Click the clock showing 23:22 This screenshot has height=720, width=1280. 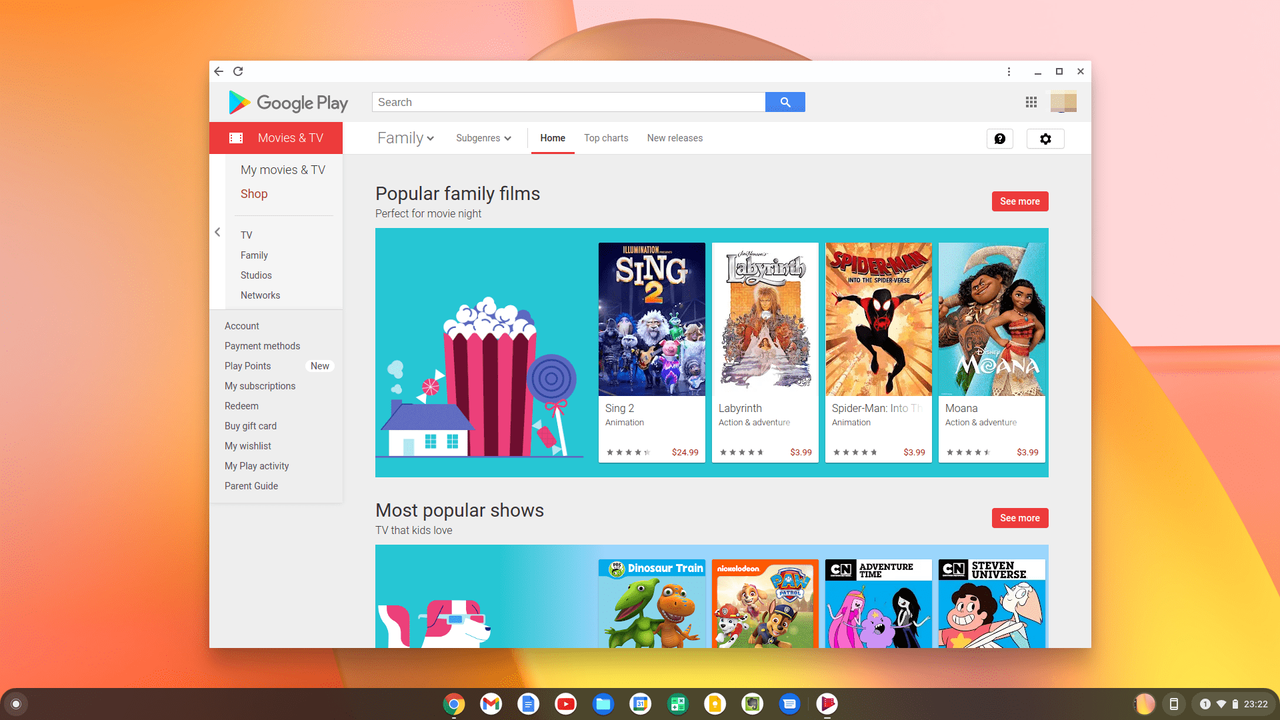tap(1256, 704)
